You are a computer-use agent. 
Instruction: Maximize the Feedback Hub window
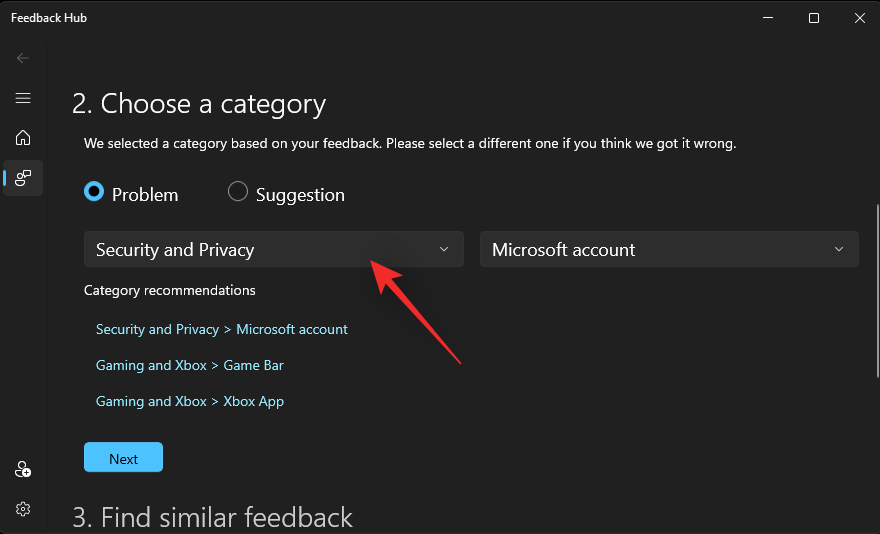813,18
